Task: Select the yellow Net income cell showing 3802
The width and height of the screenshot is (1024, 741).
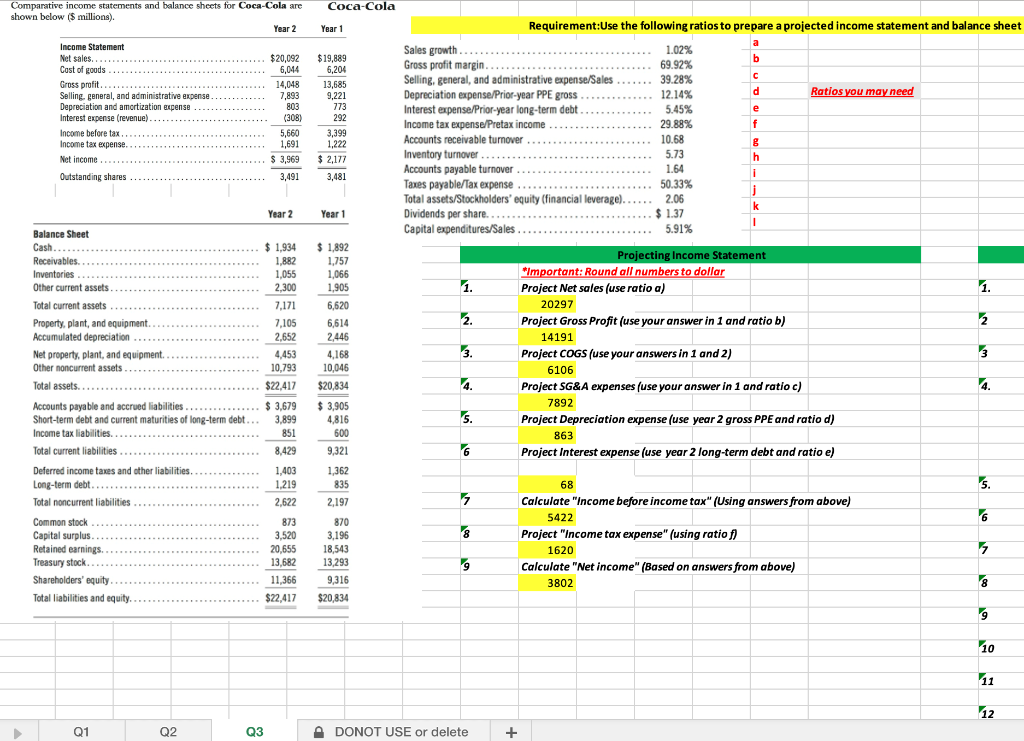Action: coord(548,582)
